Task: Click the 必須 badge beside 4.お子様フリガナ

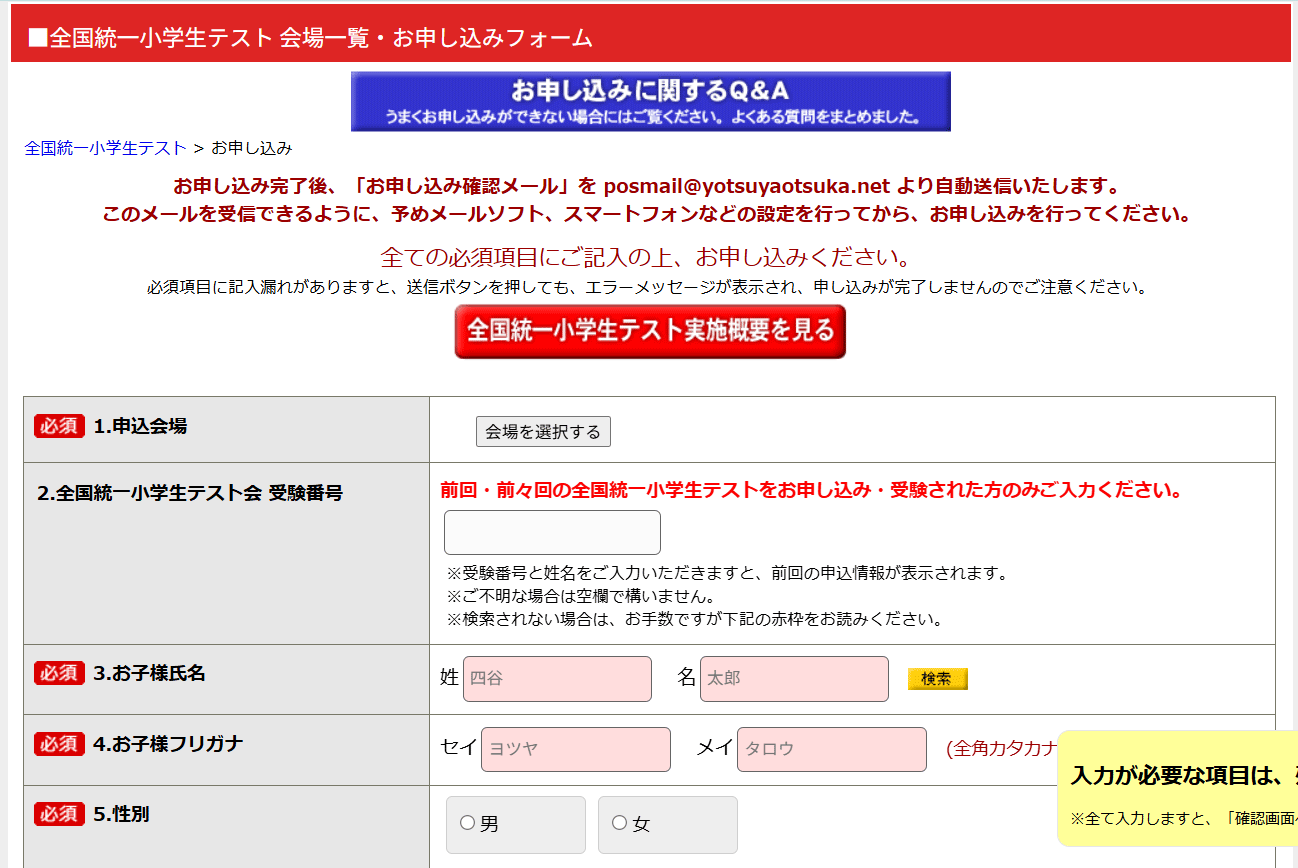Action: pyautogui.click(x=59, y=743)
